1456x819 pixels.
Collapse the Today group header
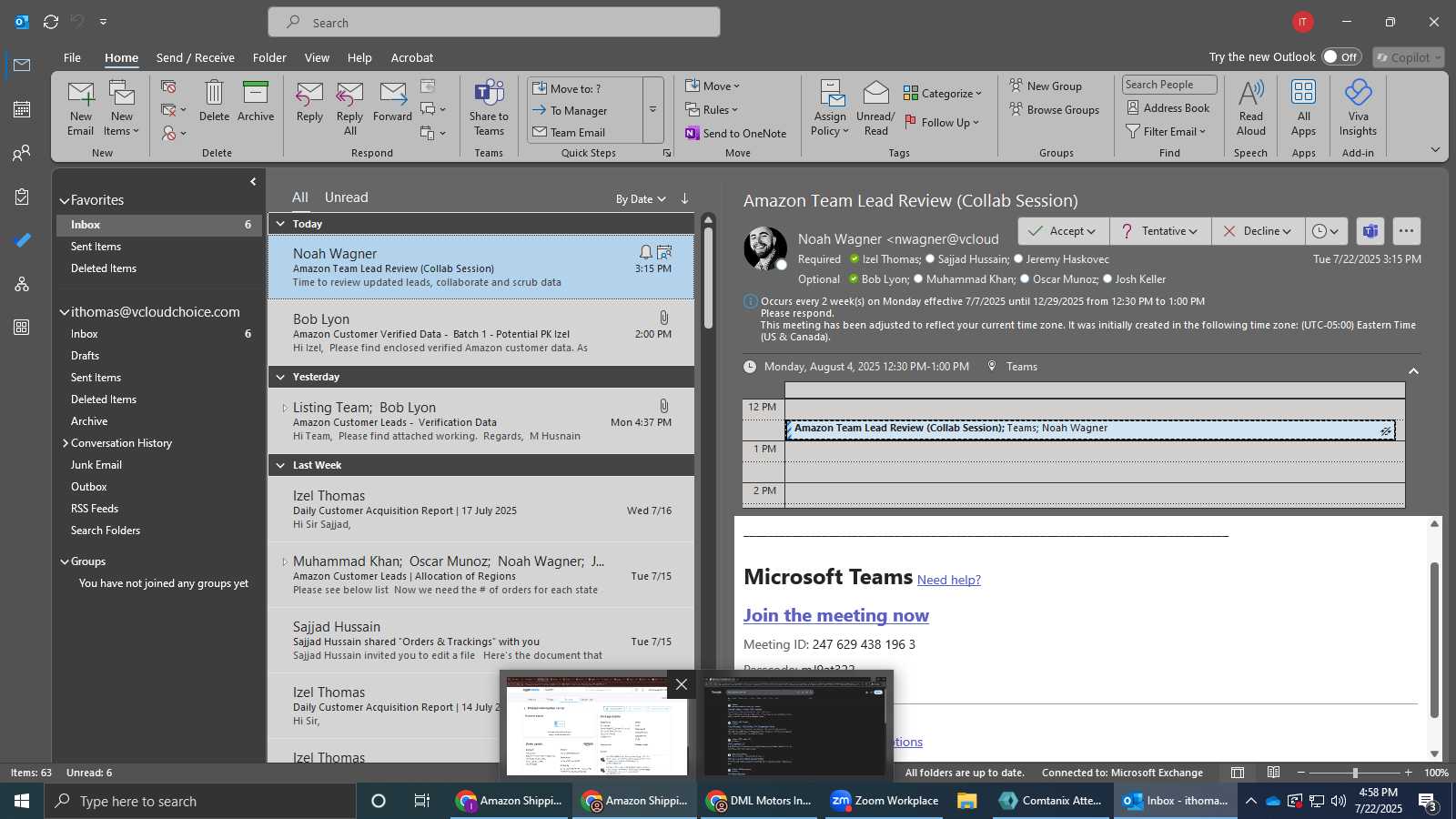click(x=280, y=224)
